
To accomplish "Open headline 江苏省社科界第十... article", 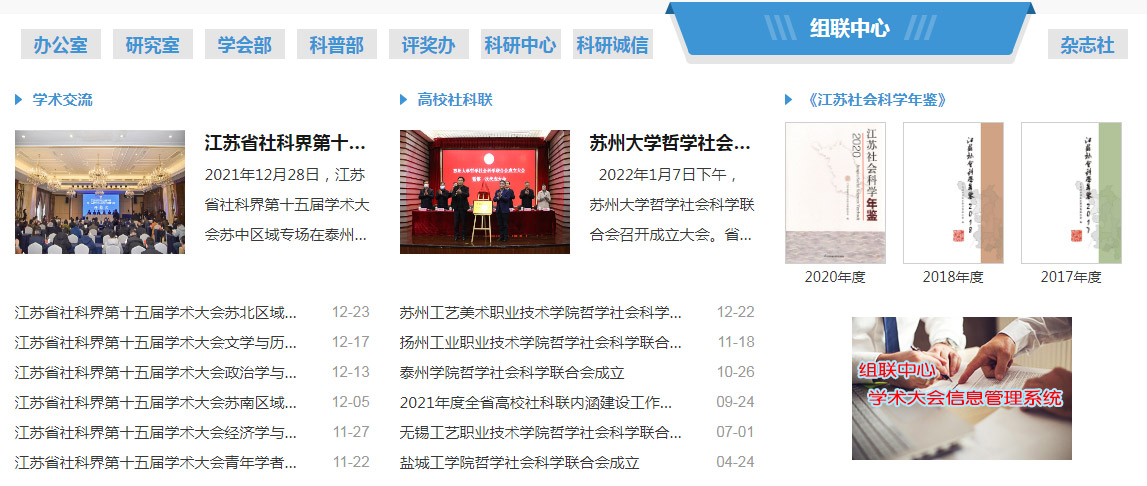I will (285, 142).
